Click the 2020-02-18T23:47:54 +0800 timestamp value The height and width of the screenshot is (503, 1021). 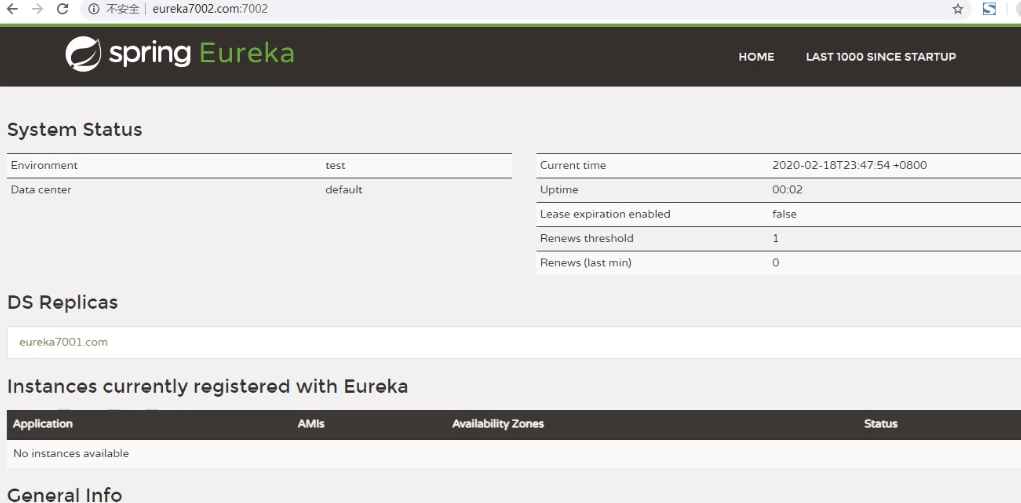(850, 165)
